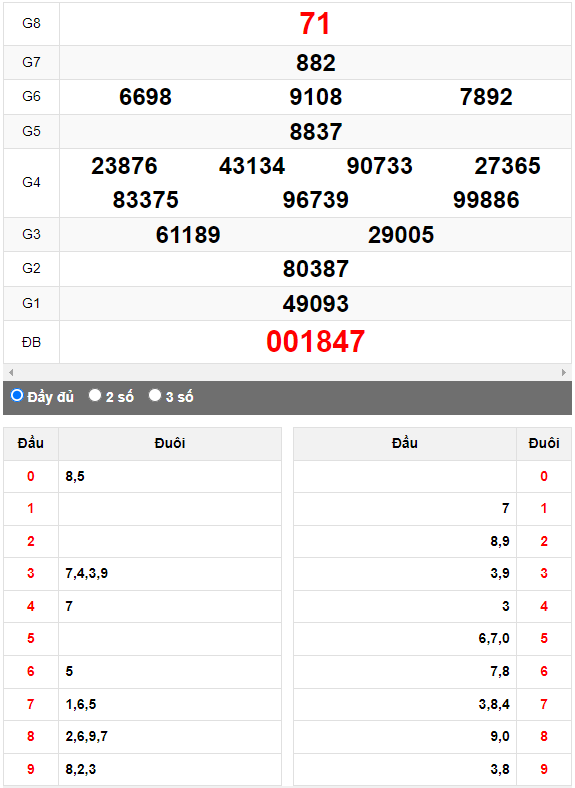The image size is (575, 788).
Task: Click the horizontal scrollbar left arrow
Action: pyautogui.click(x=11, y=372)
